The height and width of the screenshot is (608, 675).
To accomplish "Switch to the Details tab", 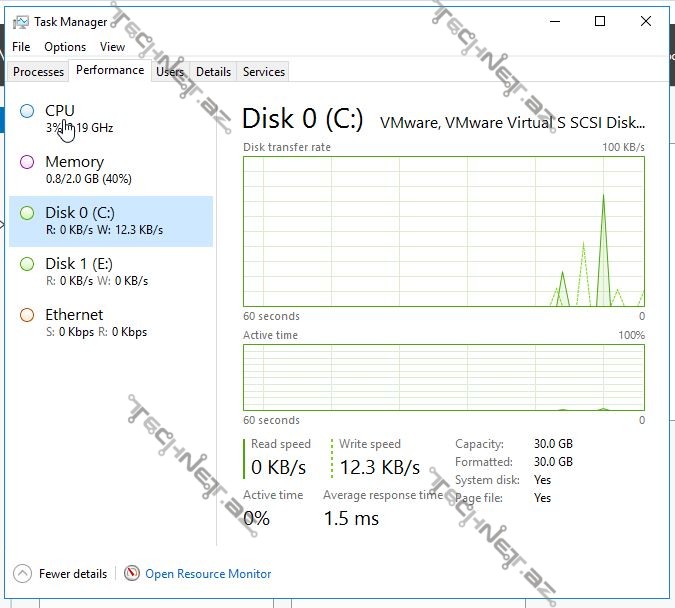I will click(x=213, y=72).
